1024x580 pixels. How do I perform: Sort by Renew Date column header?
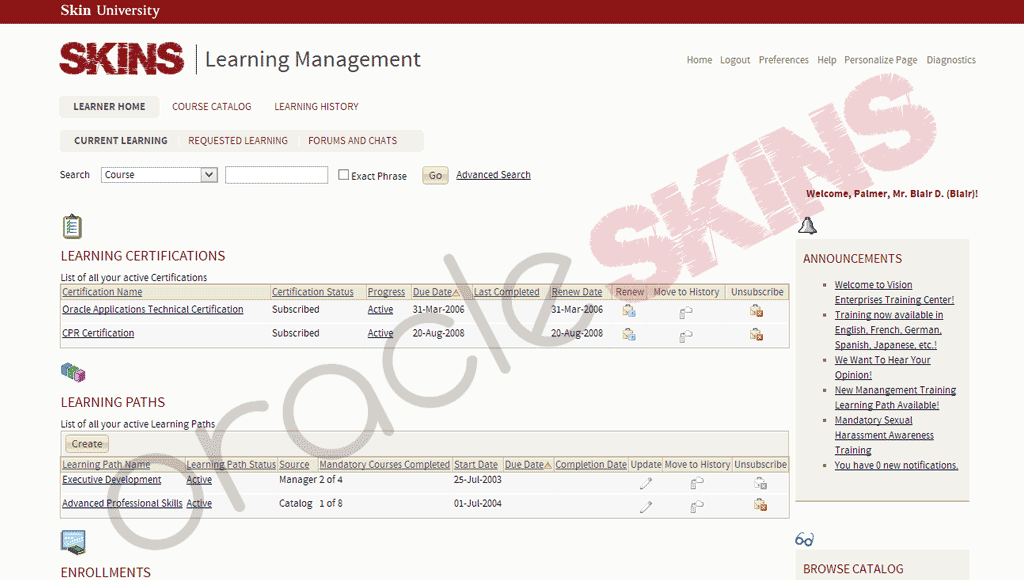577,292
